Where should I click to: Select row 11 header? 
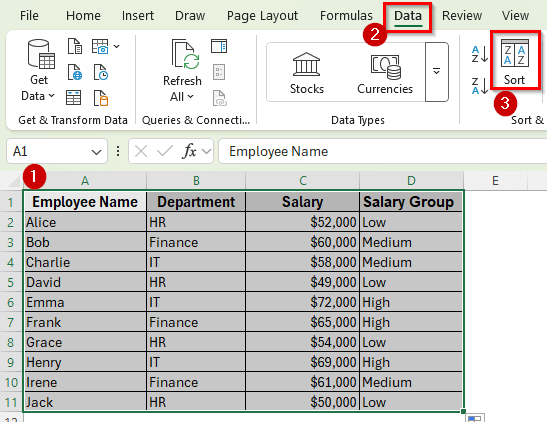tap(11, 402)
